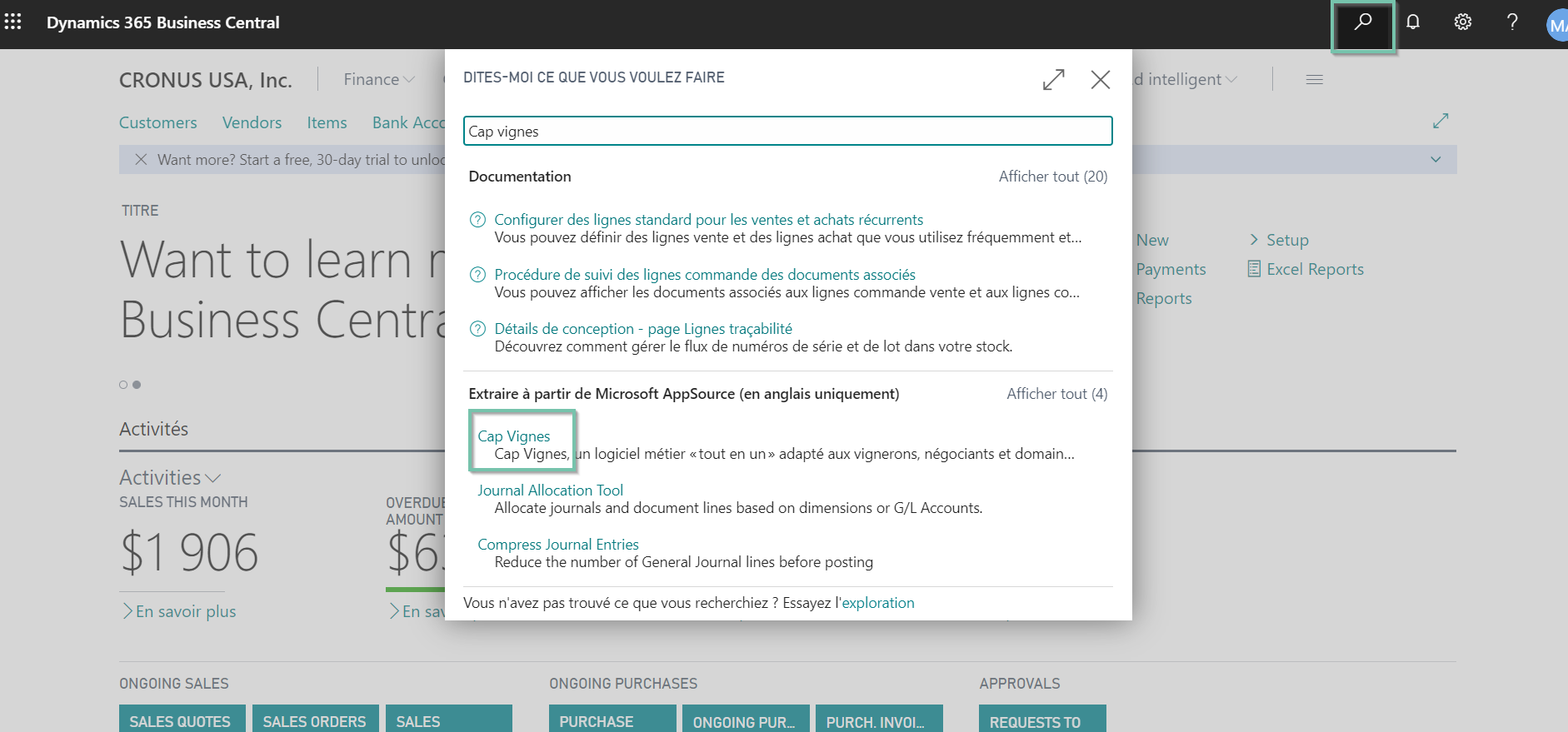The width and height of the screenshot is (1568, 732).
Task: Open the Ongoing Pur... tile
Action: pyautogui.click(x=746, y=719)
